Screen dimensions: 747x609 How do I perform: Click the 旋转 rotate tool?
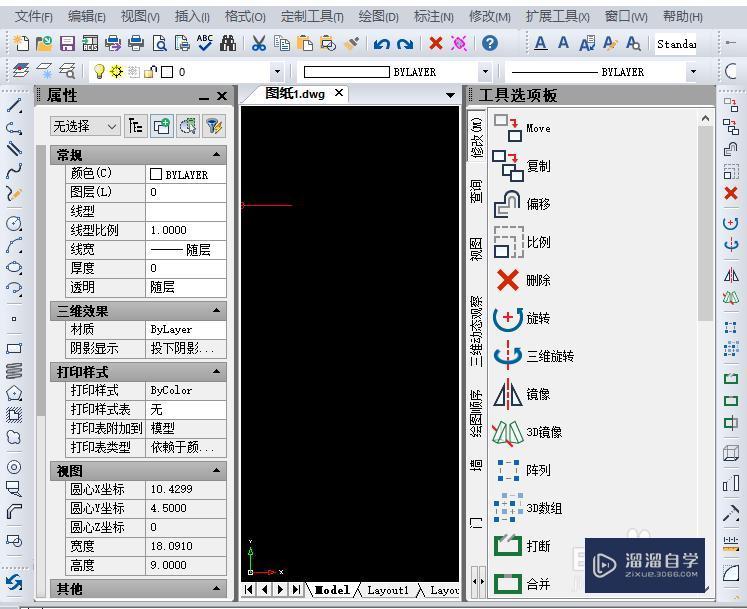tap(523, 318)
